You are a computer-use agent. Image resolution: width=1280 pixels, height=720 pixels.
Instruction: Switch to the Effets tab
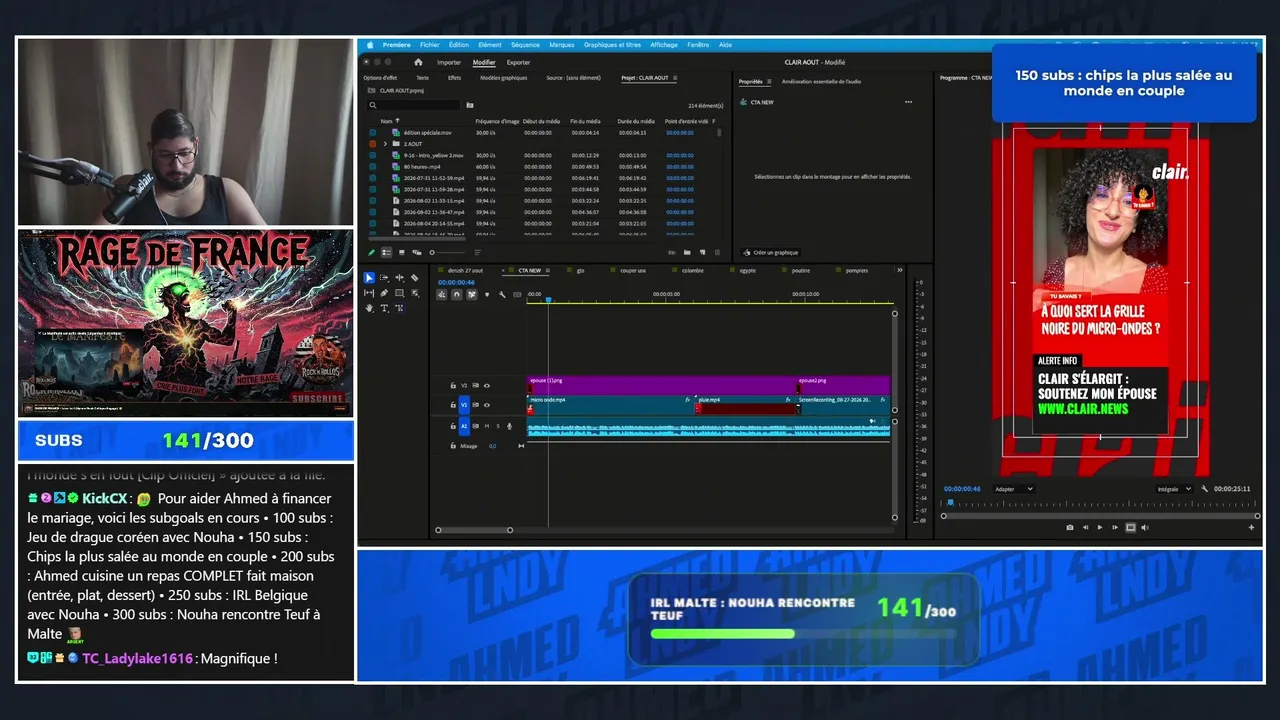pos(454,78)
